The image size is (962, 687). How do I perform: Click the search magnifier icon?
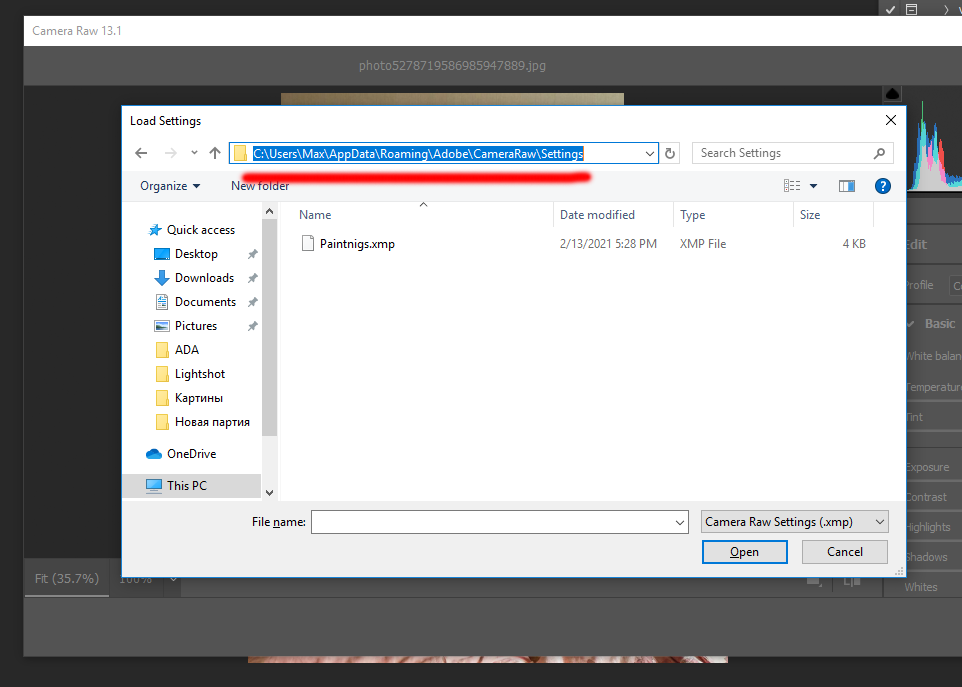point(879,153)
